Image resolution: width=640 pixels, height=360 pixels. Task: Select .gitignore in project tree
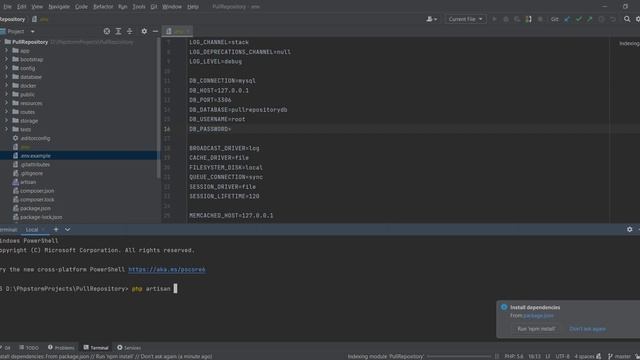31,173
